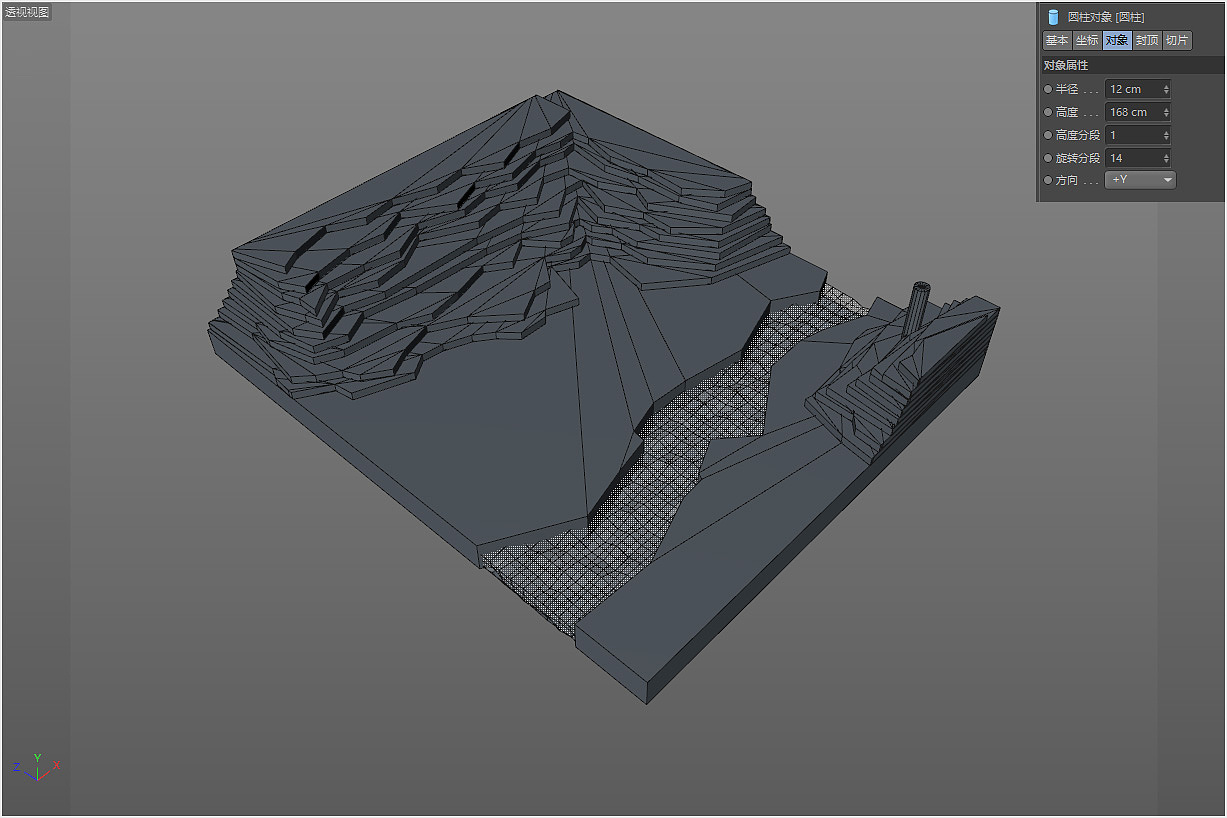1227x818 pixels.
Task: Click the XYZ axis gizmo in viewport
Action: click(37, 767)
